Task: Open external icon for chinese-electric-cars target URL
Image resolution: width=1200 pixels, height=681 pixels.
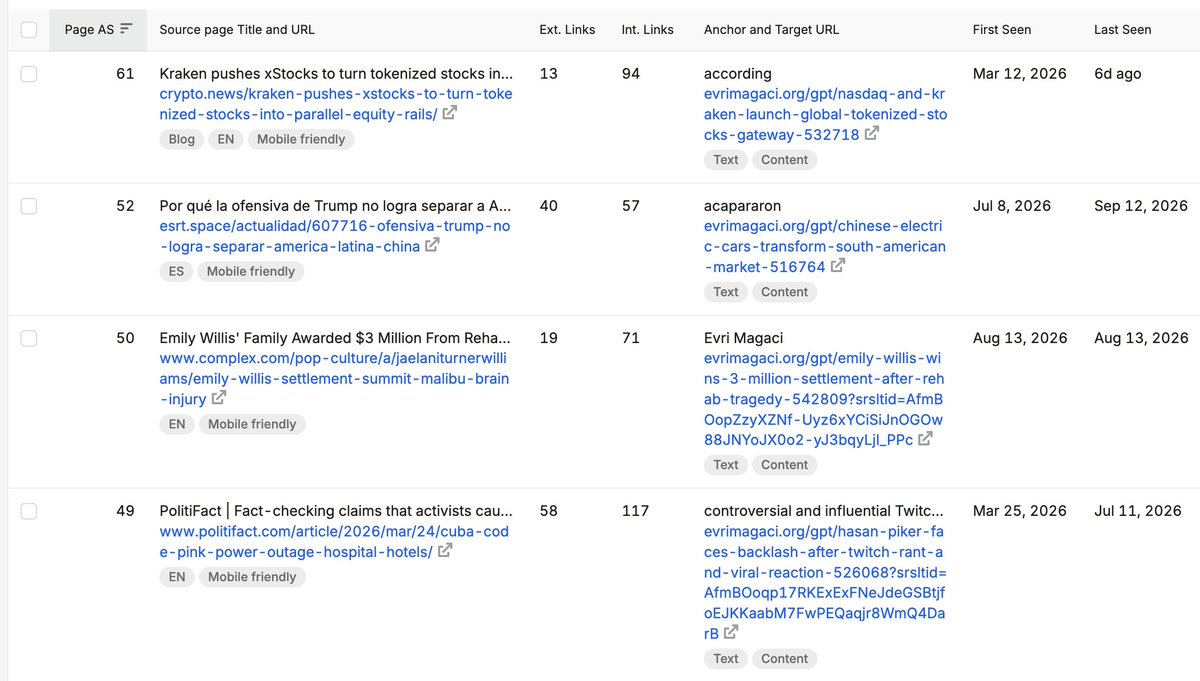Action: pos(838,265)
